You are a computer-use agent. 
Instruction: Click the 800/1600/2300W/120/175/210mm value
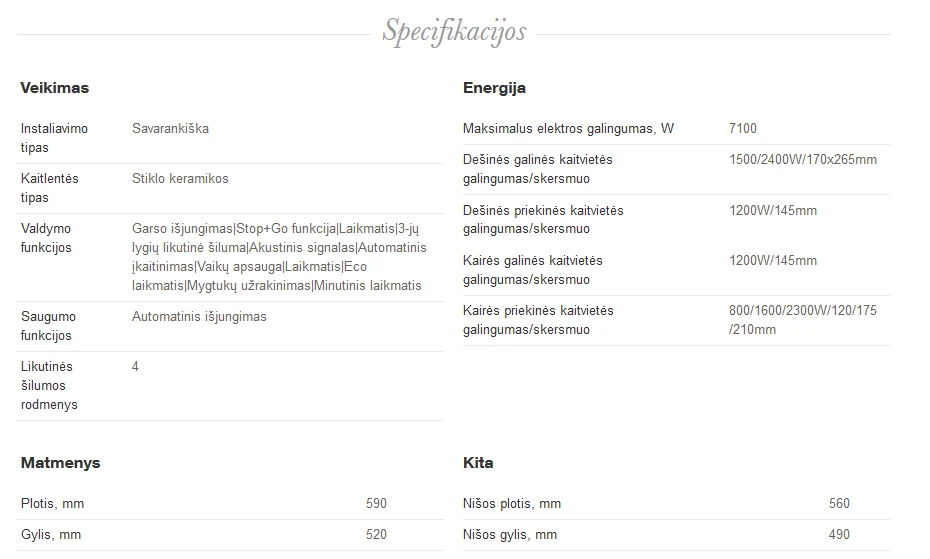click(x=802, y=320)
